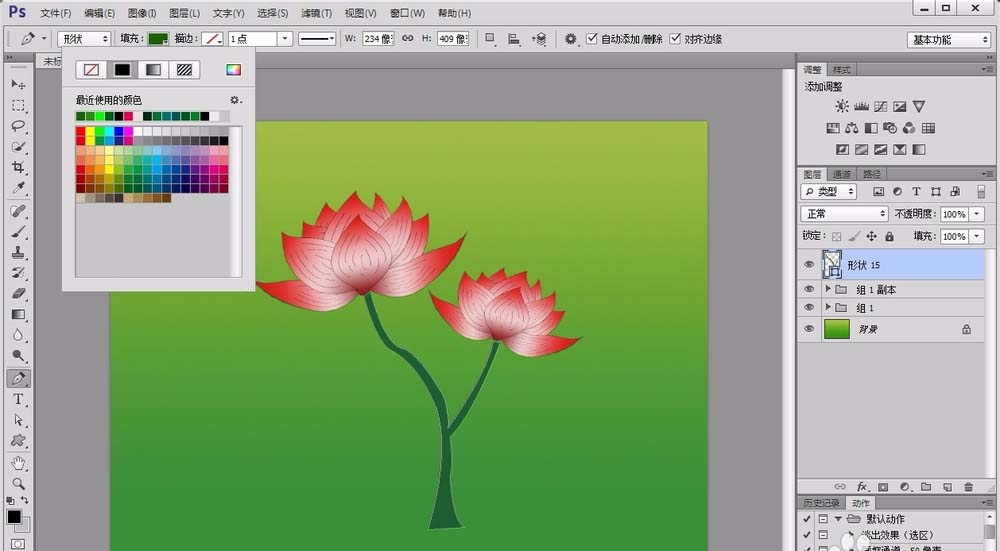Select the Eyedropper tool
1000x551 pixels.
coord(18,188)
